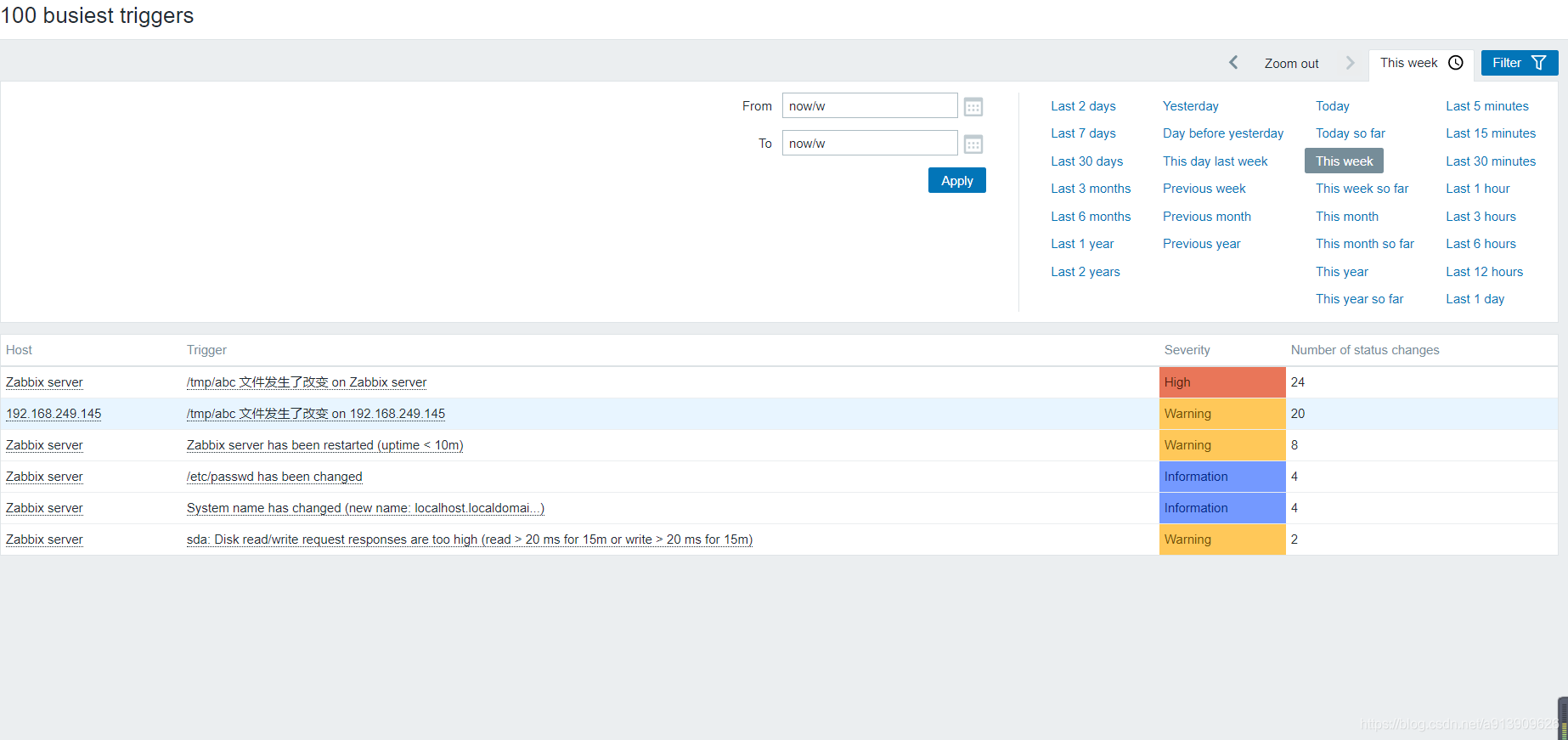Select Last 1 year range
This screenshot has width=1568, height=740.
1082,244
